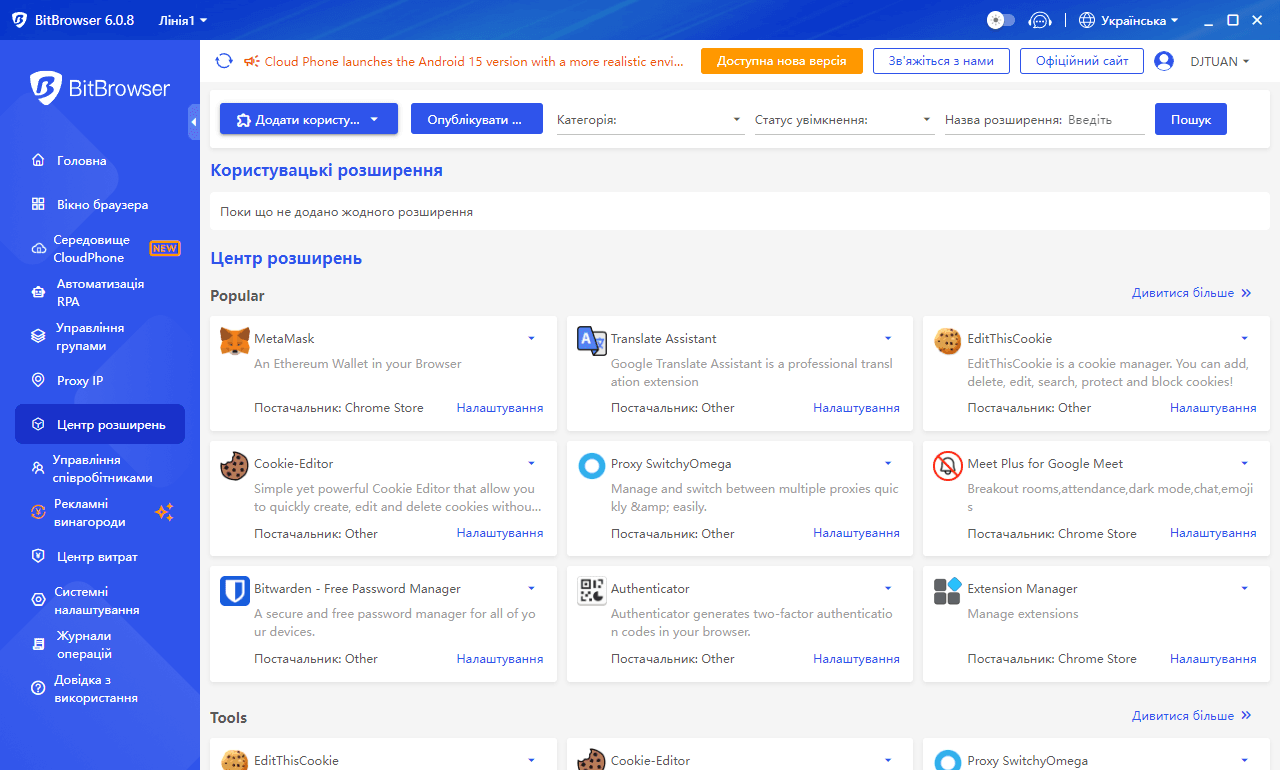Click the refresh icon beside the announcement

coord(224,61)
